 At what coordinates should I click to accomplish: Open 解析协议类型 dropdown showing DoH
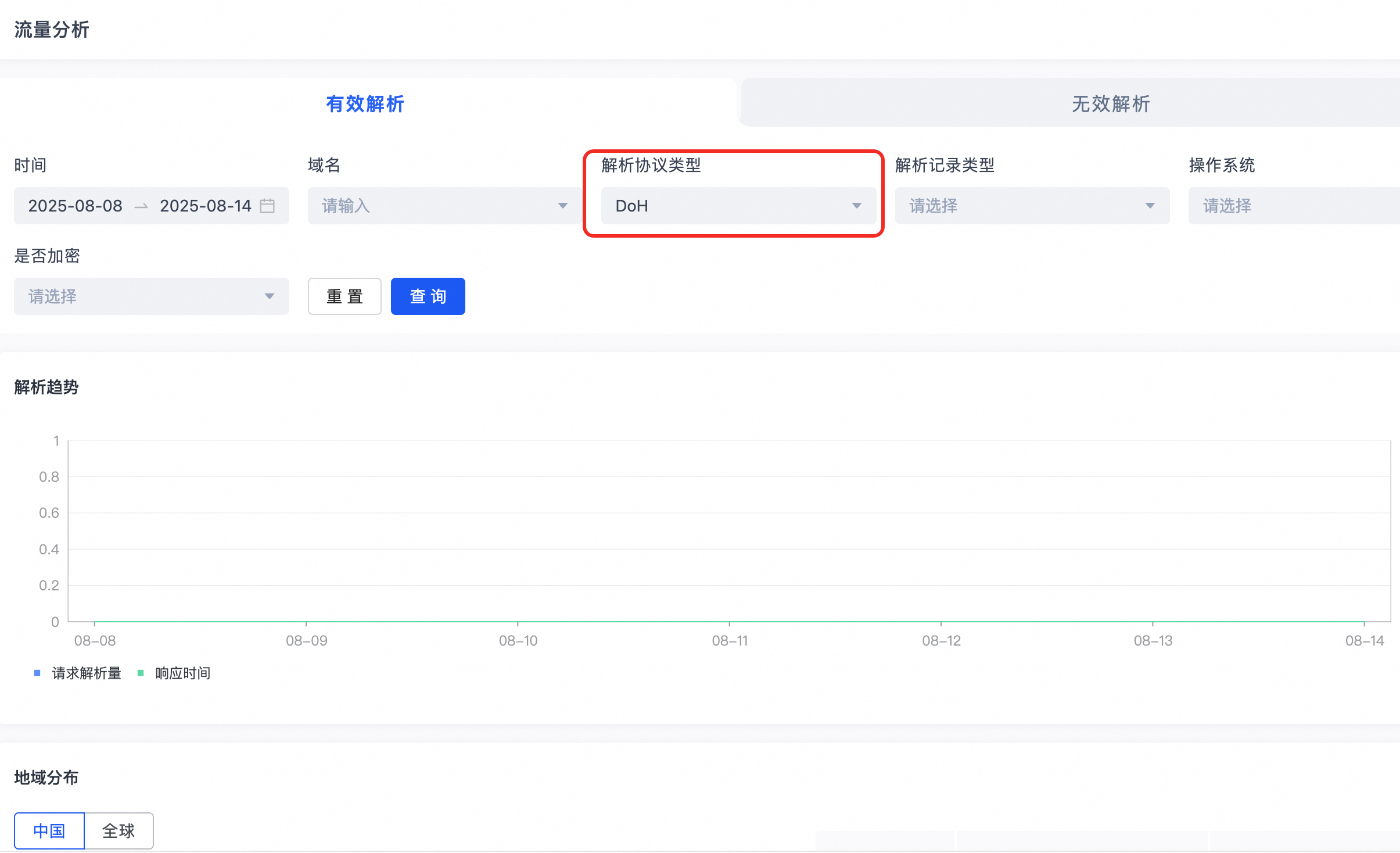click(738, 206)
